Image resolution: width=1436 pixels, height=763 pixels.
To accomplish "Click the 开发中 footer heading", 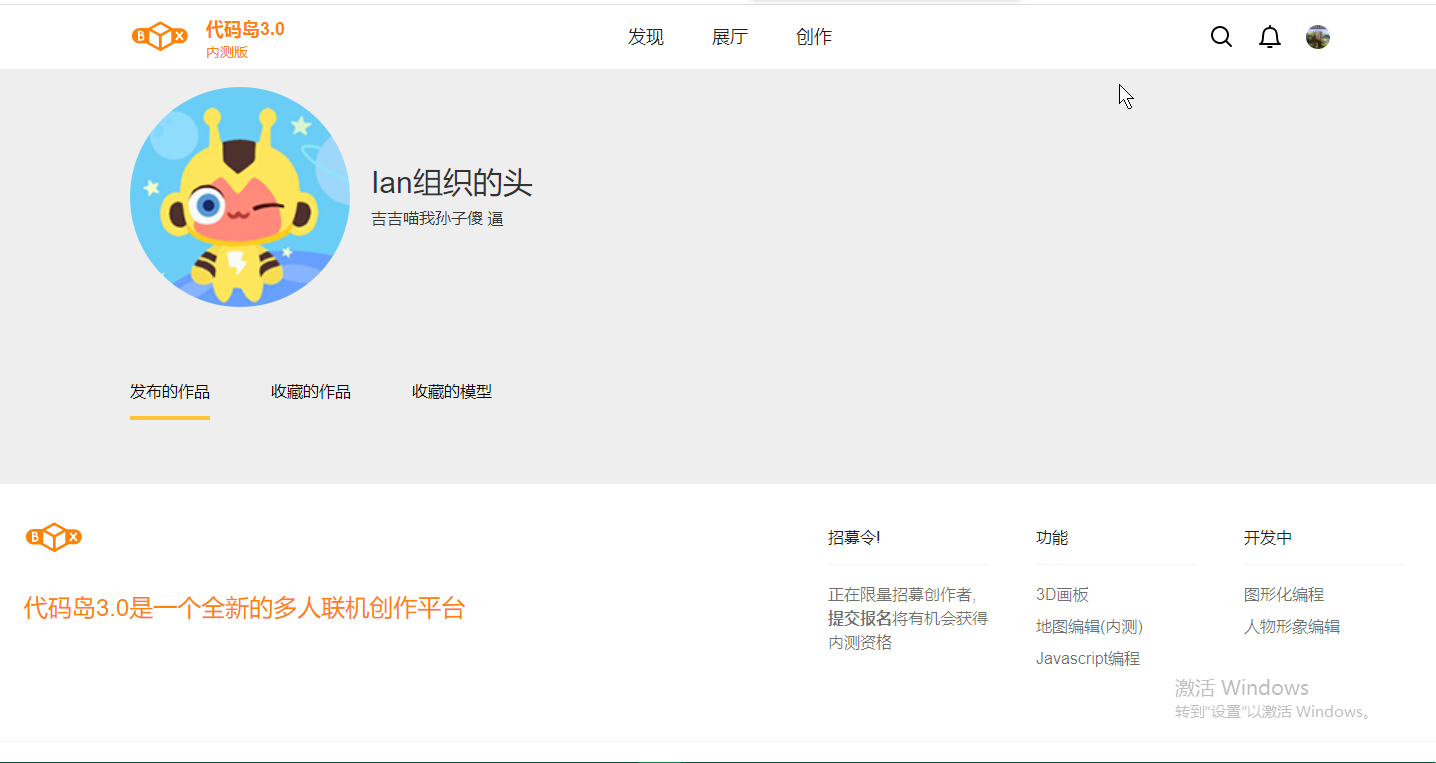I will 1268,537.
